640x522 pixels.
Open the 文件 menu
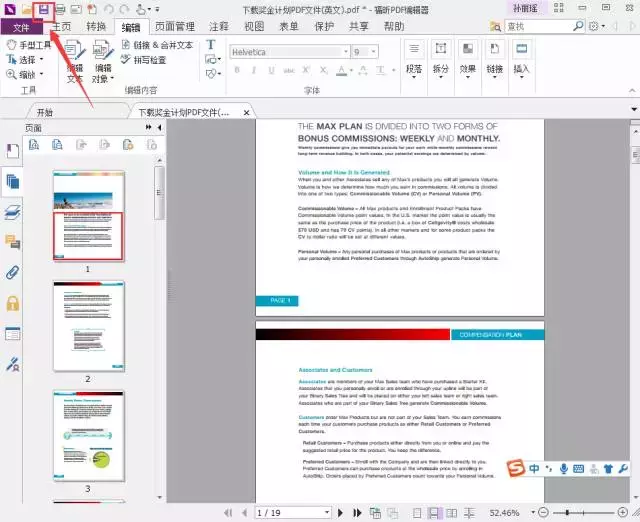coord(21,27)
